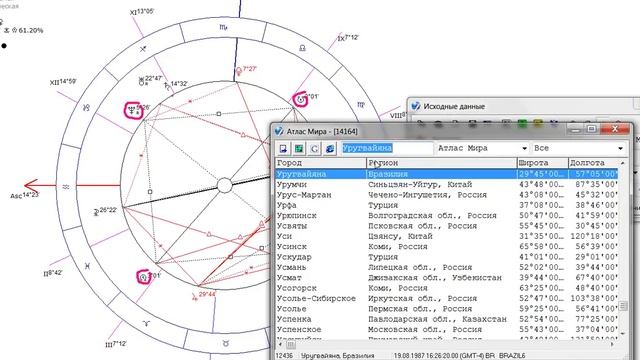This screenshot has height=360, width=640.
Task: Select the 'Усмань' Липецкая обл. row
Action: tap(447, 267)
